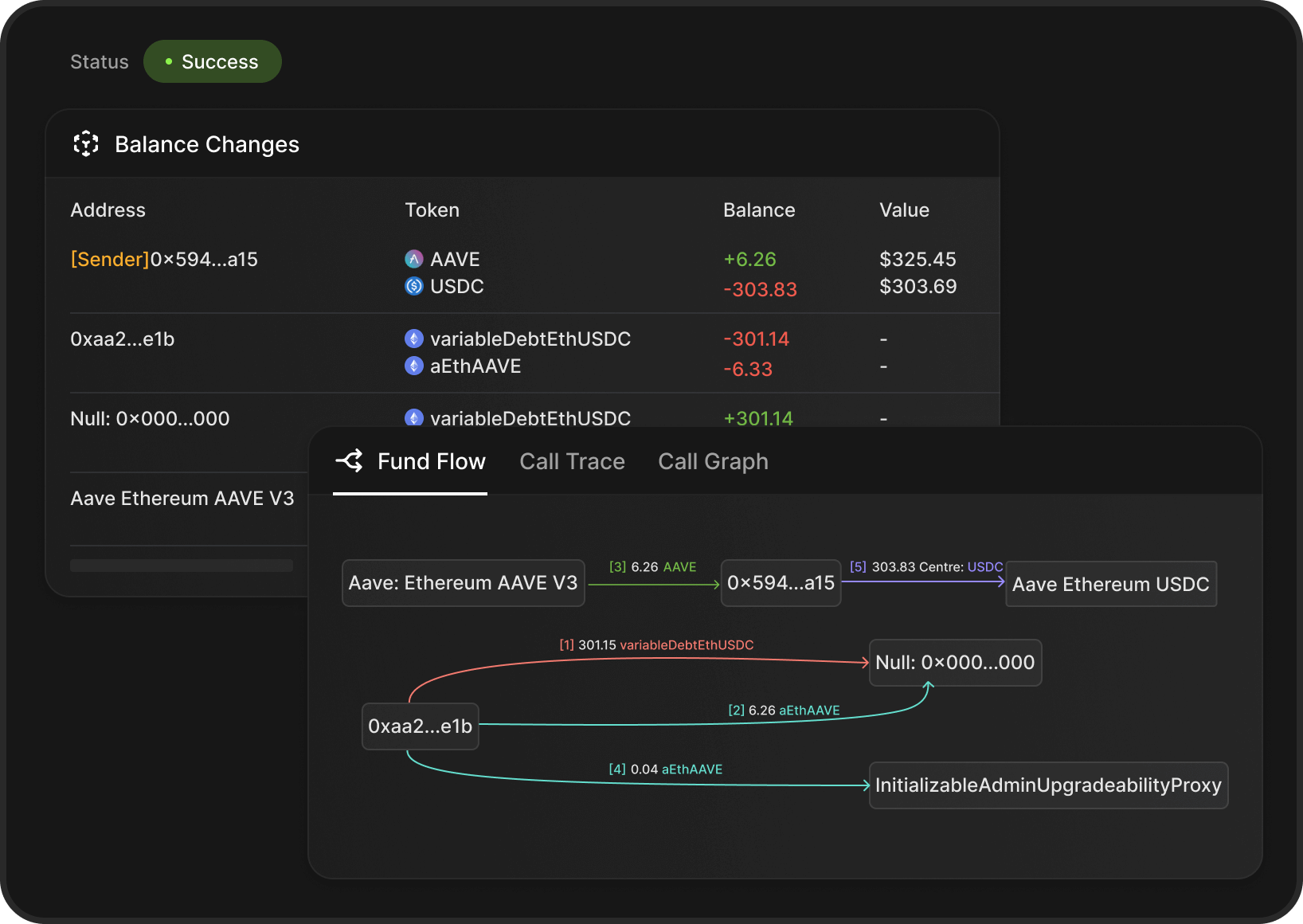Screen dimensions: 1303x924
Task: Click the Token column header
Action: click(432, 210)
